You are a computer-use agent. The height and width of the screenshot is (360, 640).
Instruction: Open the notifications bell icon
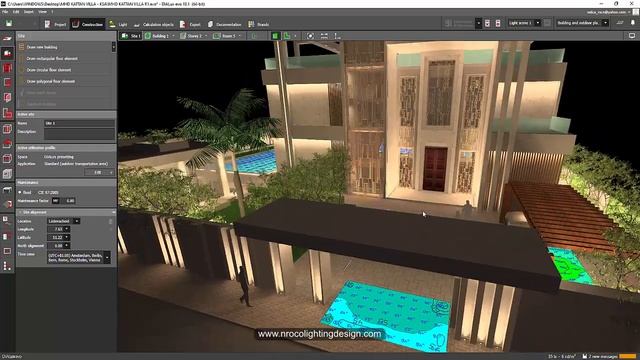click(x=633, y=23)
